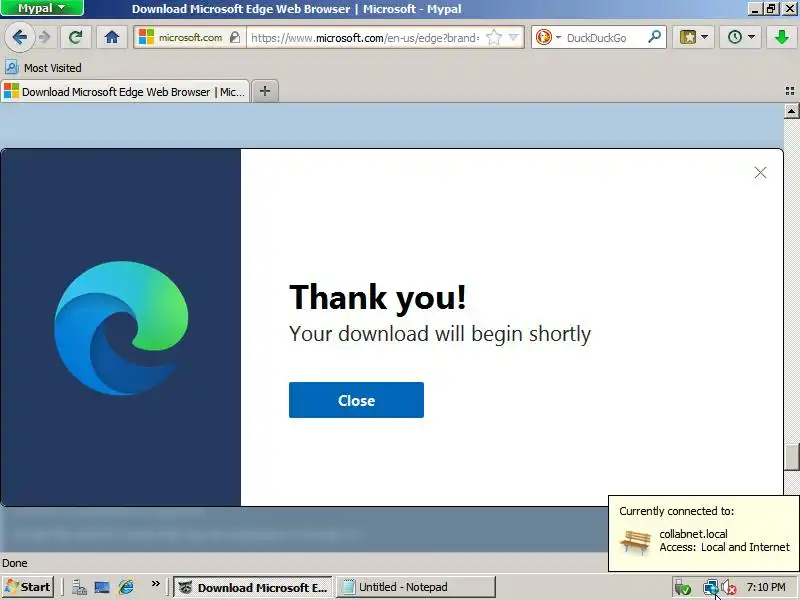
Task: Select the Download Microsoft Edge tab
Action: [125, 92]
